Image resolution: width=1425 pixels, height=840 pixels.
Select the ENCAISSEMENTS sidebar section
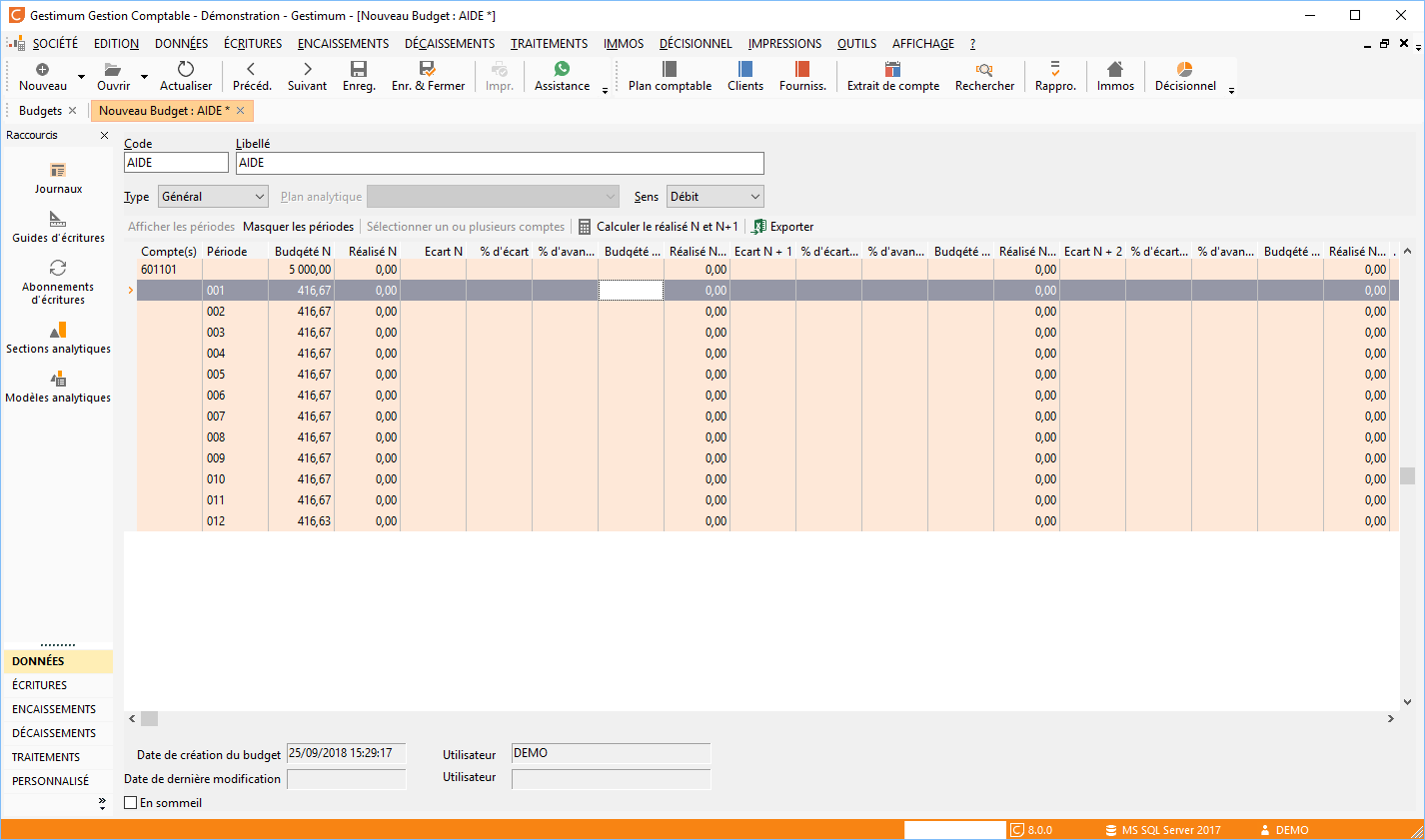[58, 709]
